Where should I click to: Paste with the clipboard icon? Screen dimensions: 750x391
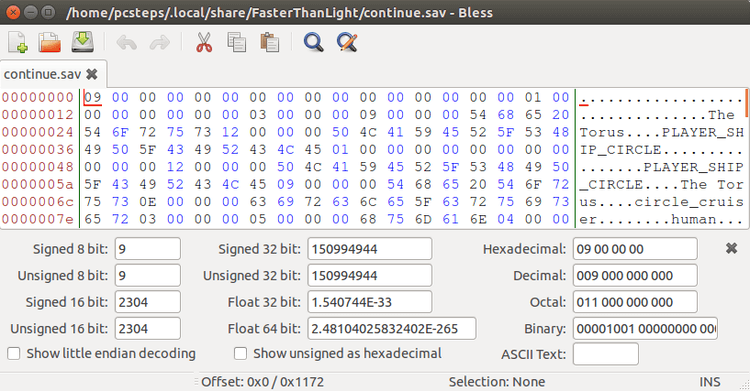(270, 42)
